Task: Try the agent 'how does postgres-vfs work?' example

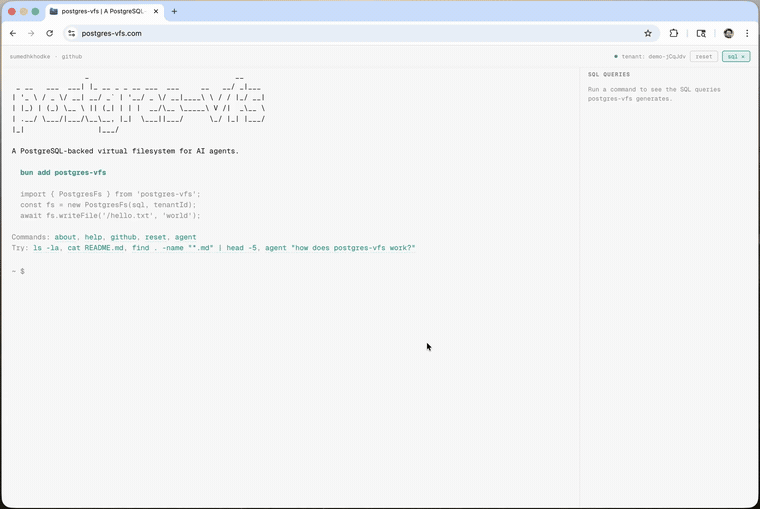Action: 340,248
